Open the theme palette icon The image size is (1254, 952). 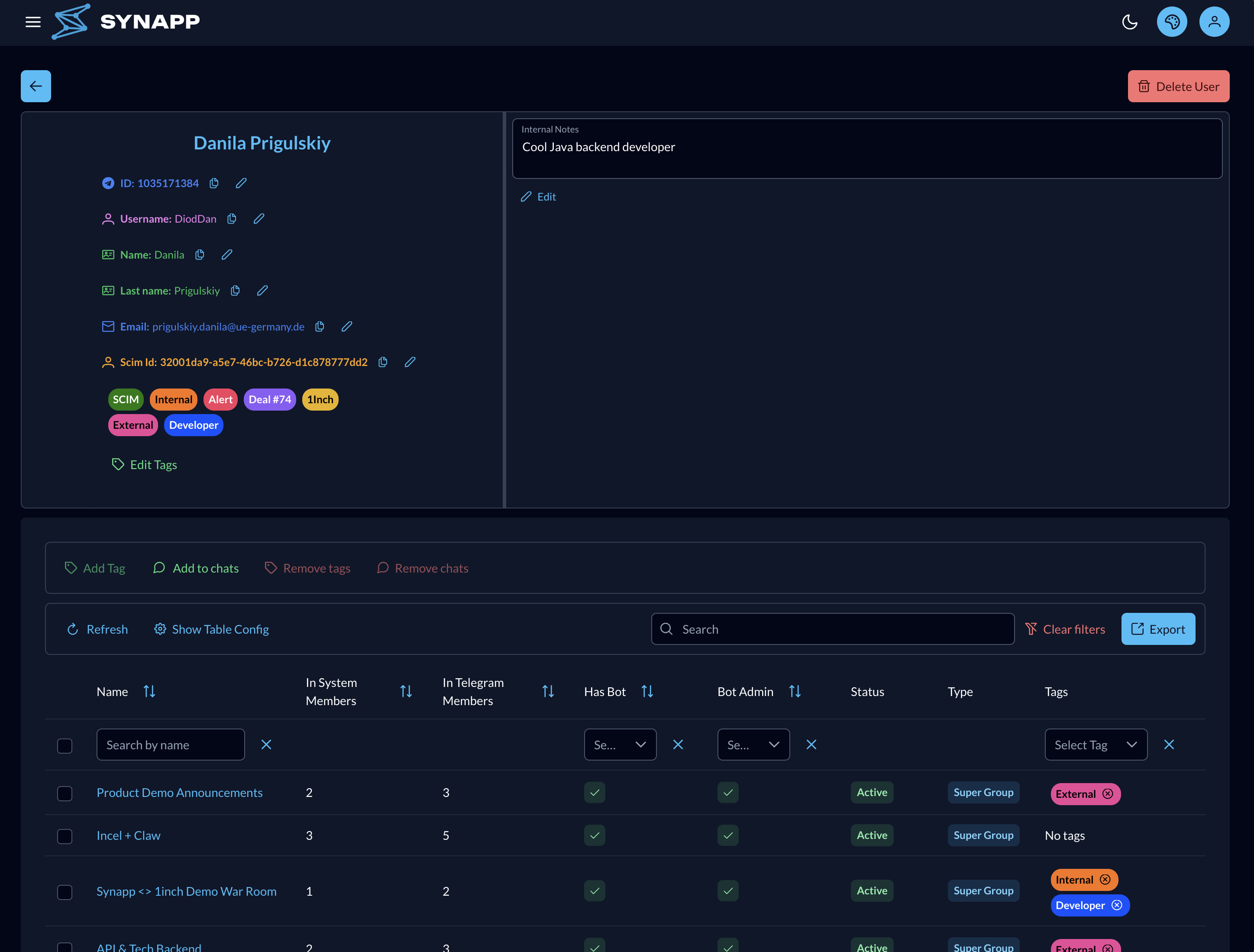point(1172,22)
